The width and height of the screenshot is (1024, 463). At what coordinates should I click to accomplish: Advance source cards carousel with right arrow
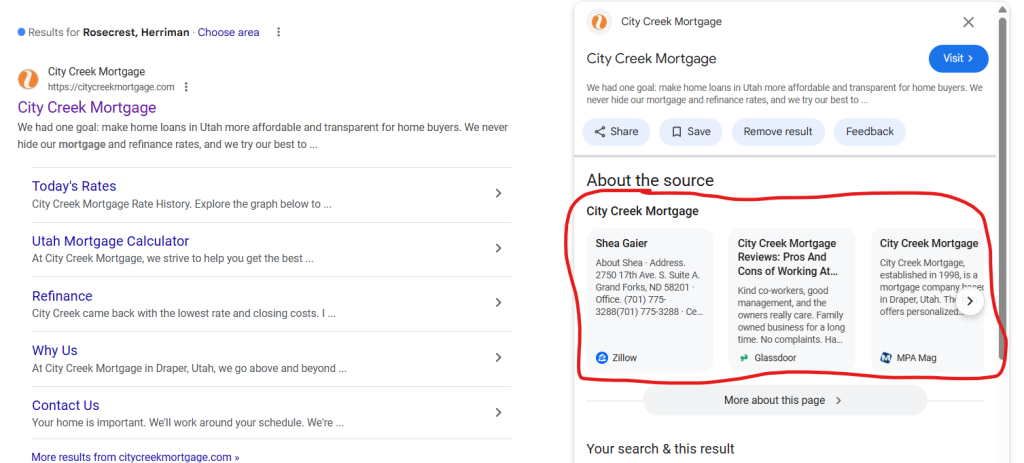pyautogui.click(x=970, y=301)
